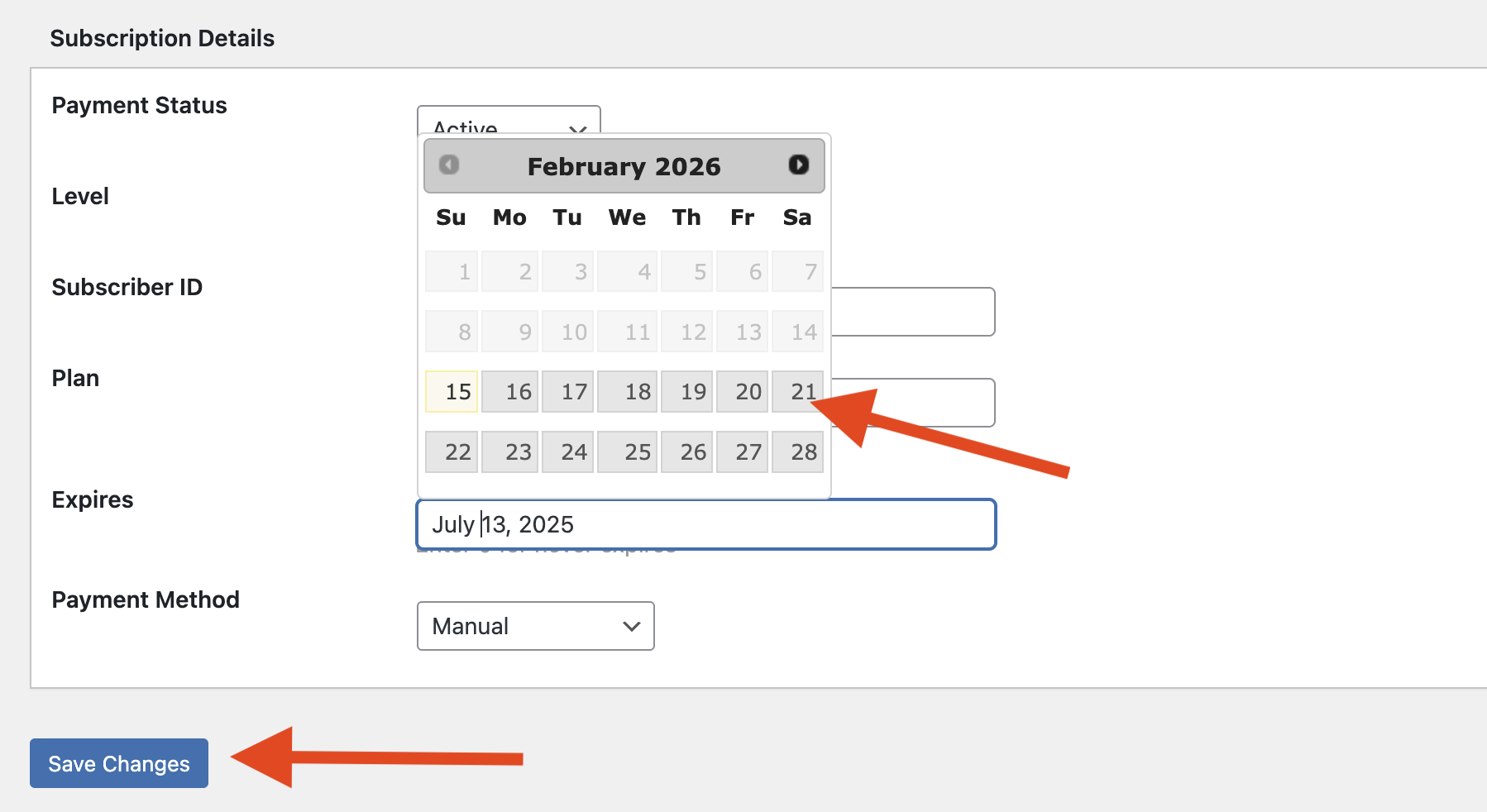Choose February 23 date

(509, 451)
